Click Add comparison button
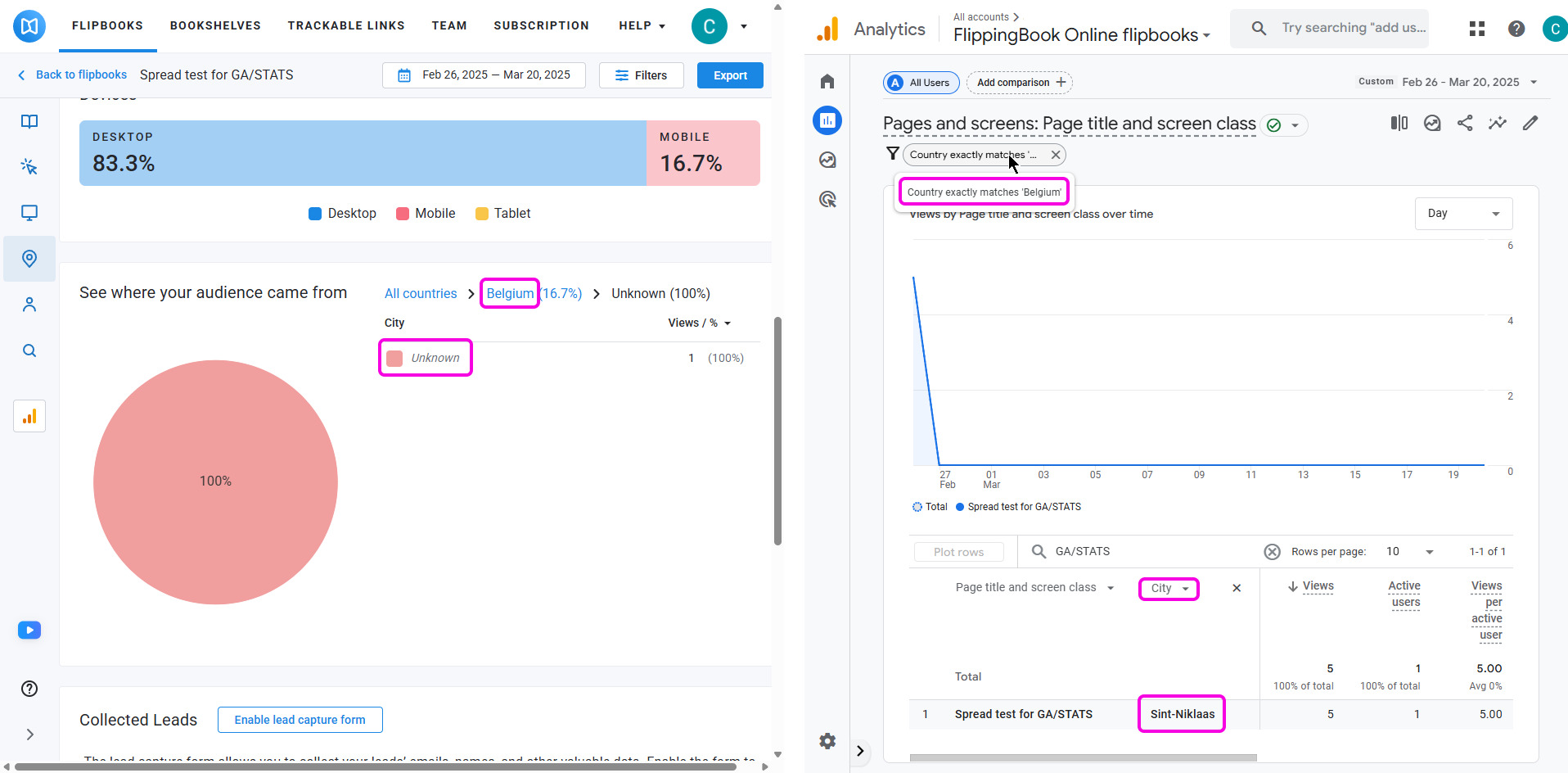Image resolution: width=1568 pixels, height=773 pixels. [1020, 83]
